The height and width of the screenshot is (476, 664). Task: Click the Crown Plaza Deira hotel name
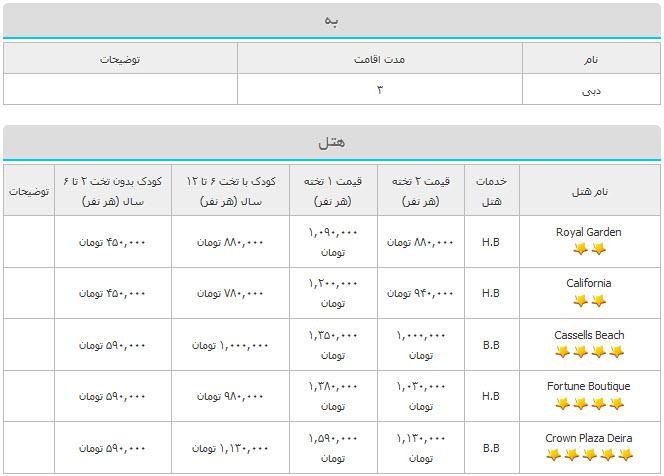(589, 438)
